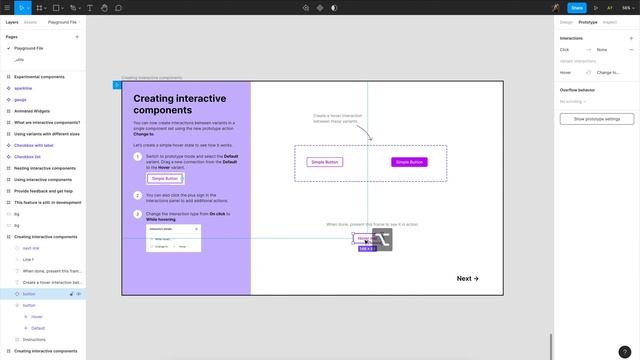Click the white Simple Button default variant
The height and width of the screenshot is (360, 640).
point(324,162)
